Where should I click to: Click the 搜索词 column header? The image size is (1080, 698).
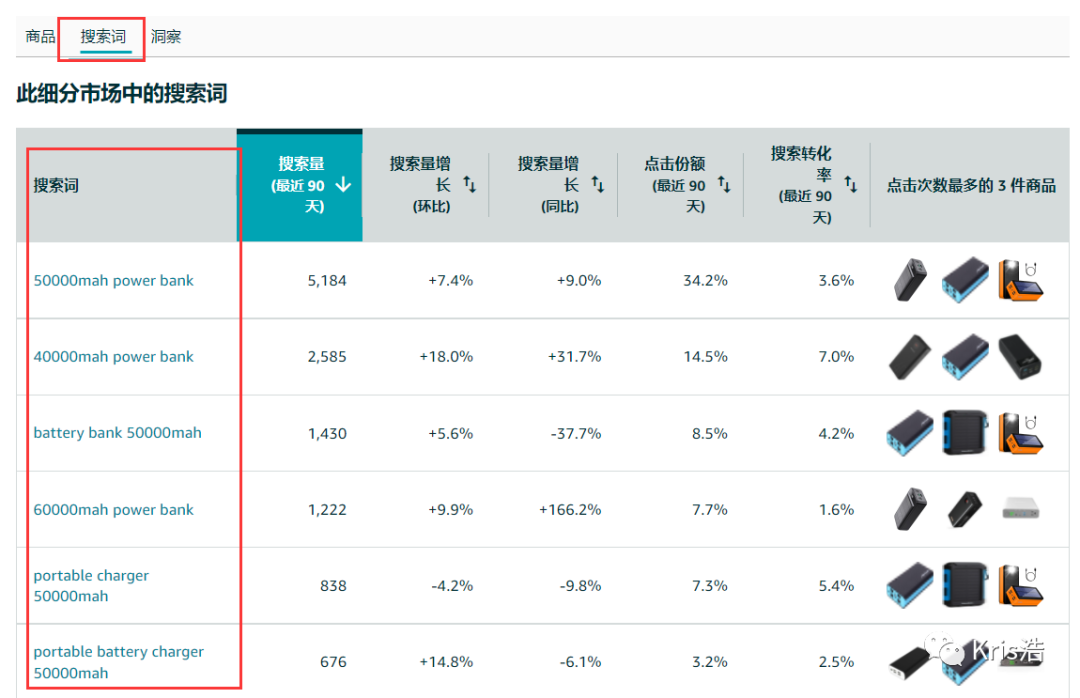tap(56, 186)
